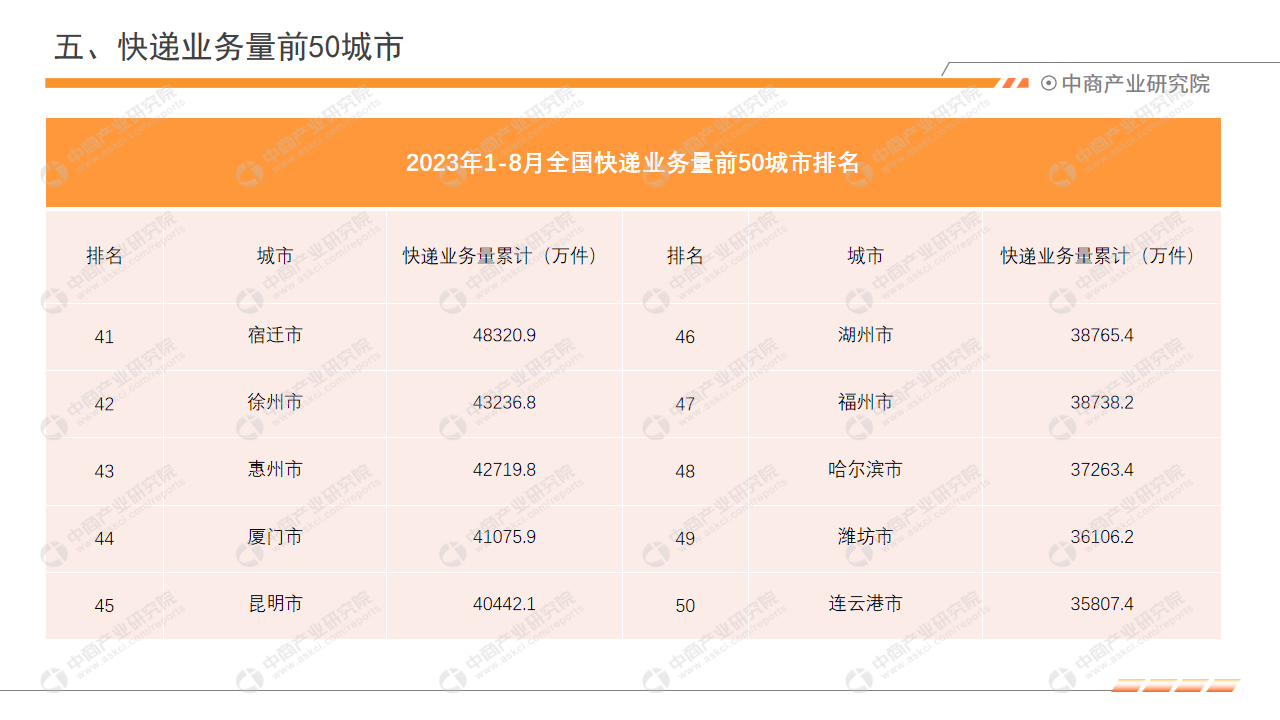Screen dimensions: 1280x720
Task: Click the table title 2023年1-8月全国快递业务量前50城市排名
Action: pyautogui.click(x=632, y=163)
